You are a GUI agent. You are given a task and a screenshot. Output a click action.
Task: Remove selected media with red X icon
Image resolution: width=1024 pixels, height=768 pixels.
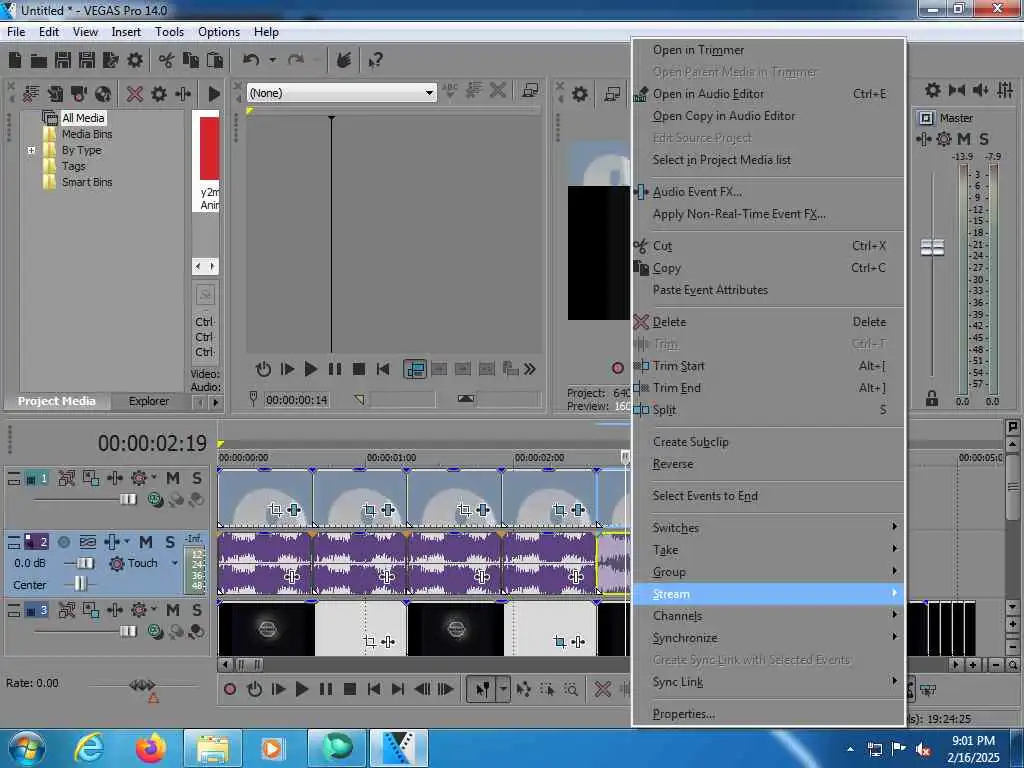click(135, 93)
